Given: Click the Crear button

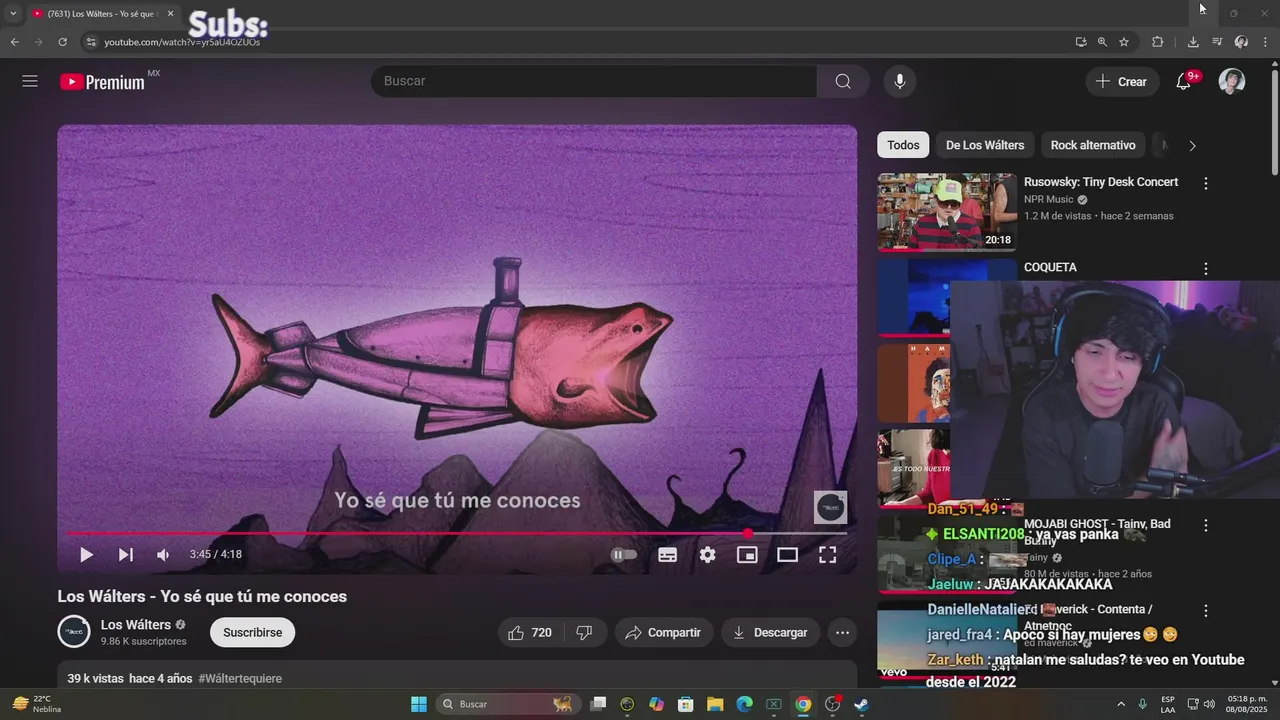Looking at the screenshot, I should click(1122, 82).
